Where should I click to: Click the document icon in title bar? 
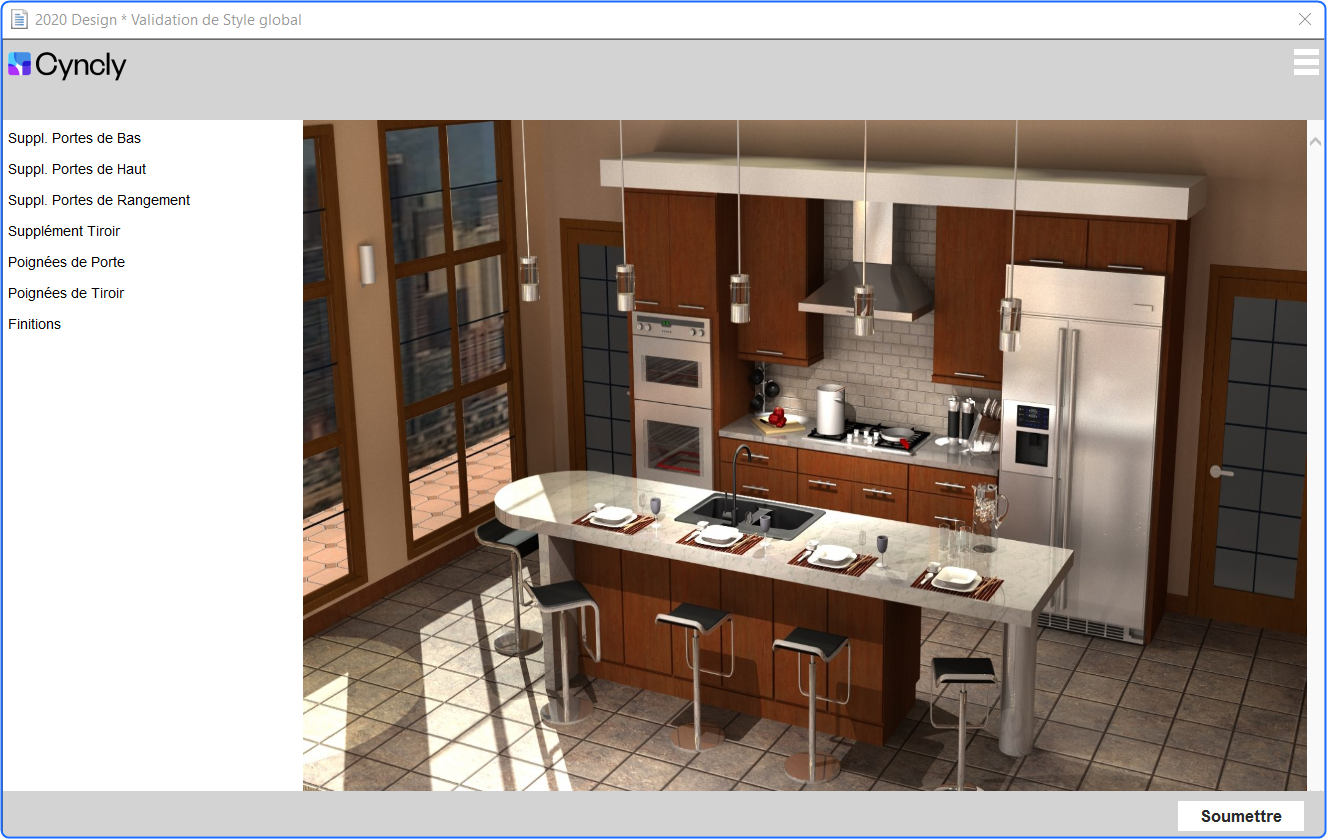click(19, 19)
